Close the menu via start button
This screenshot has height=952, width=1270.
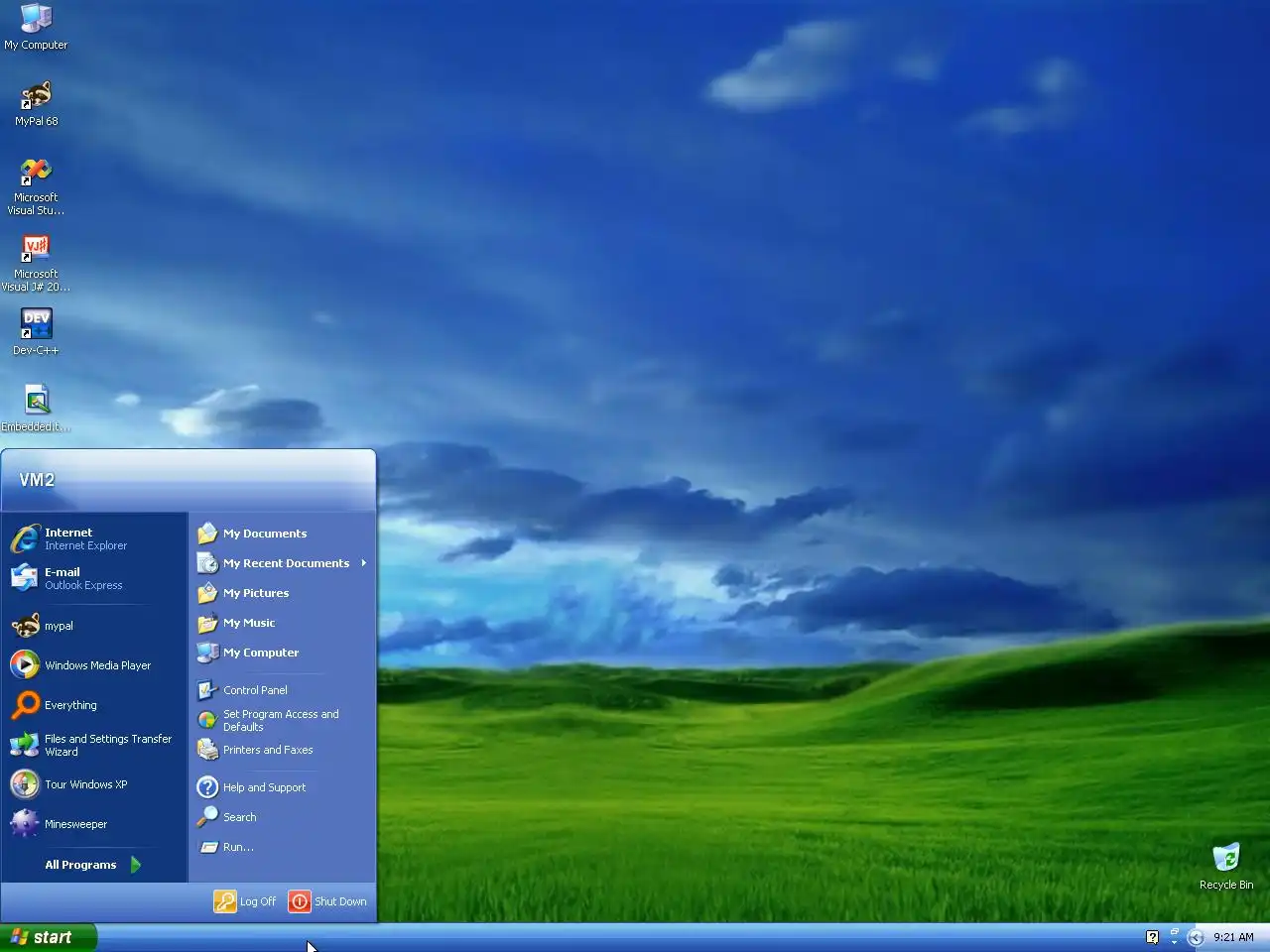49,937
